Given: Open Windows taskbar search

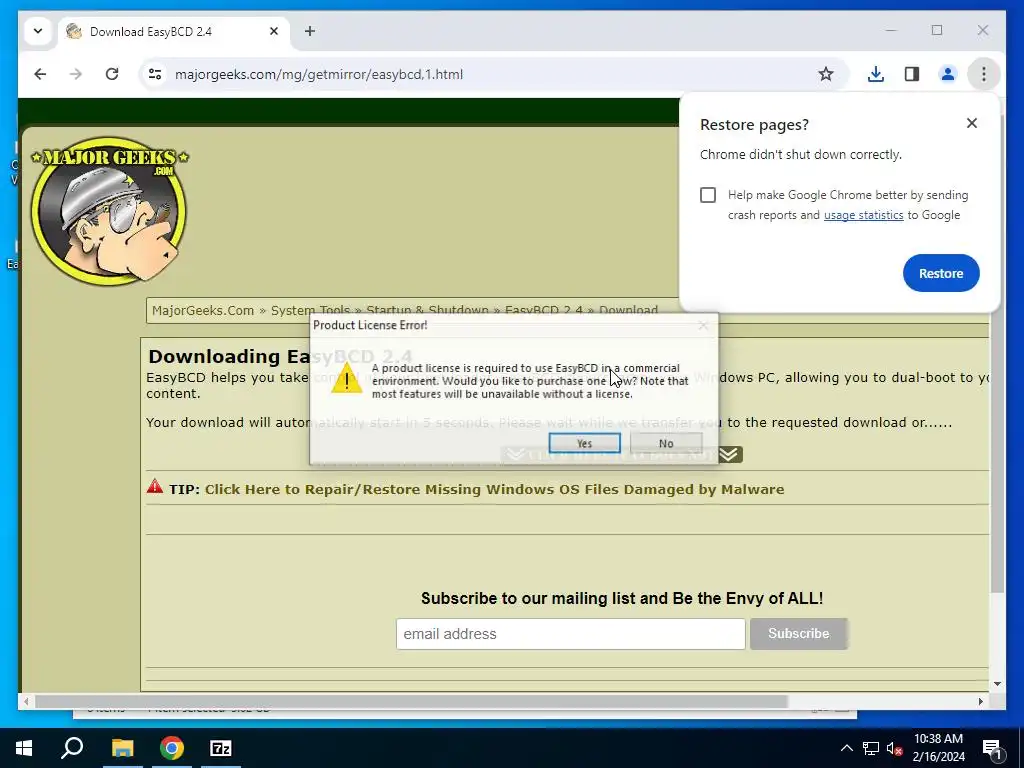Looking at the screenshot, I should point(72,748).
